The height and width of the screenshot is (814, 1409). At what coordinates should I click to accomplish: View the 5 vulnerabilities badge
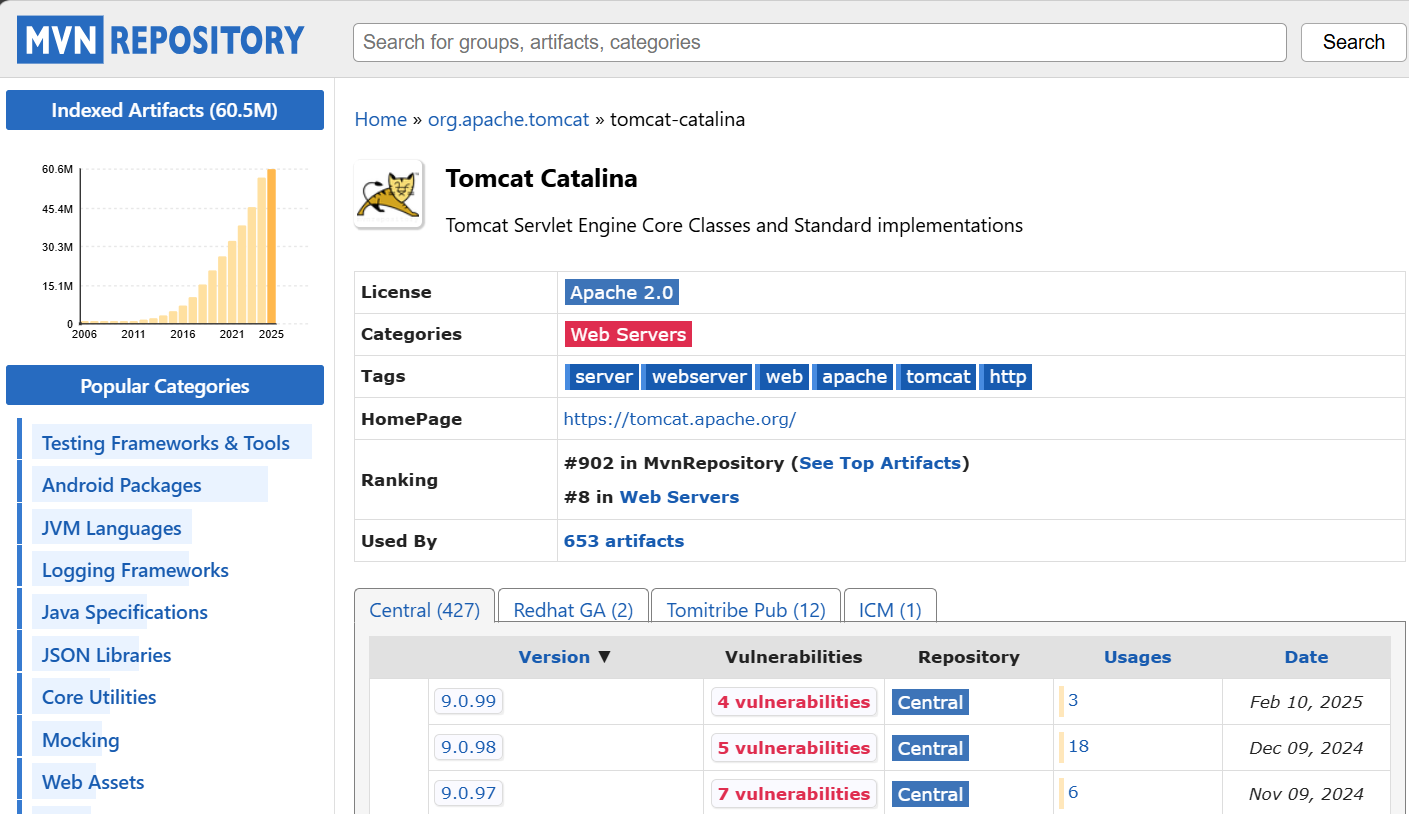(794, 748)
